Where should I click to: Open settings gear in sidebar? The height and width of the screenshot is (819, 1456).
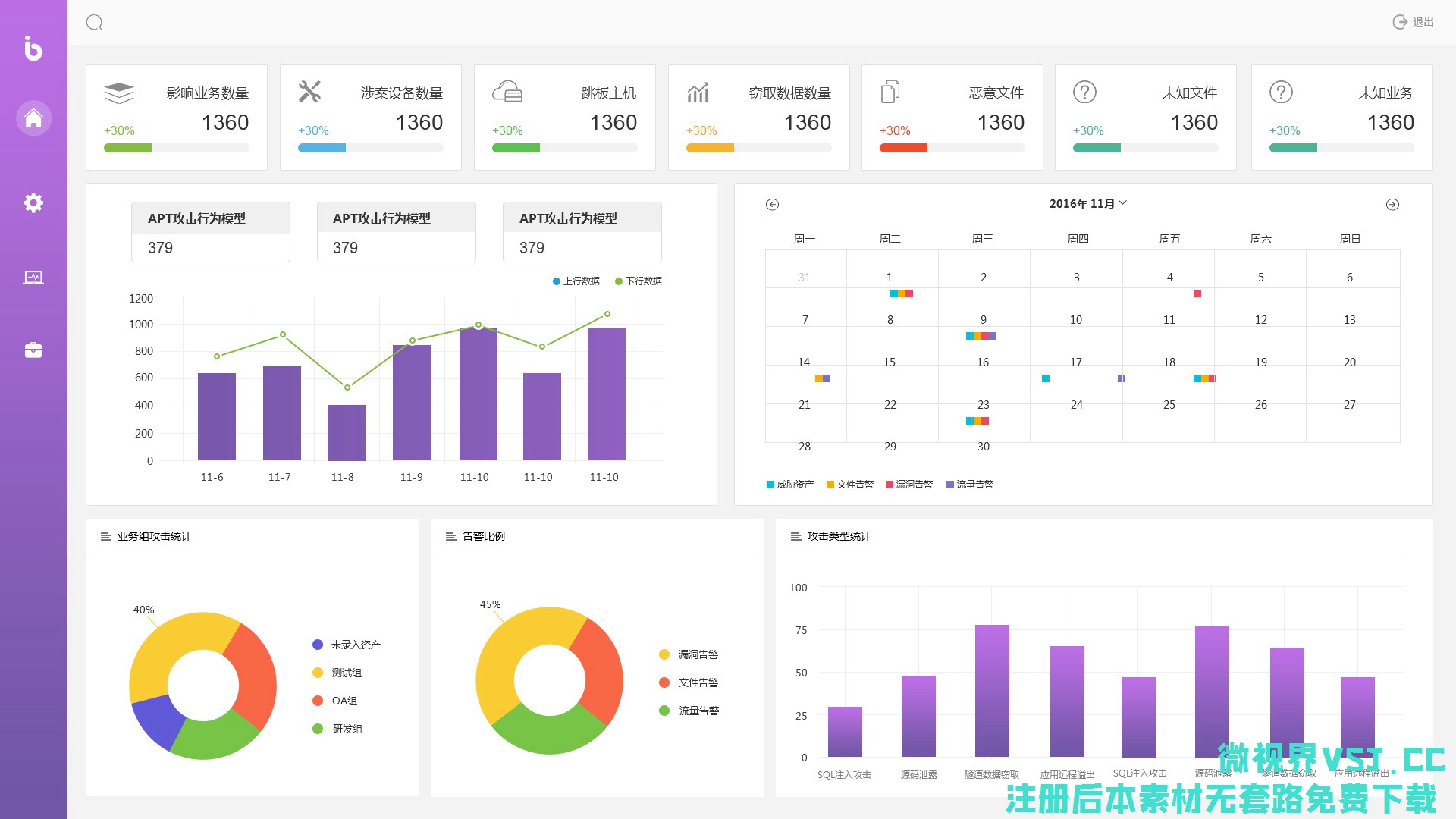[33, 202]
